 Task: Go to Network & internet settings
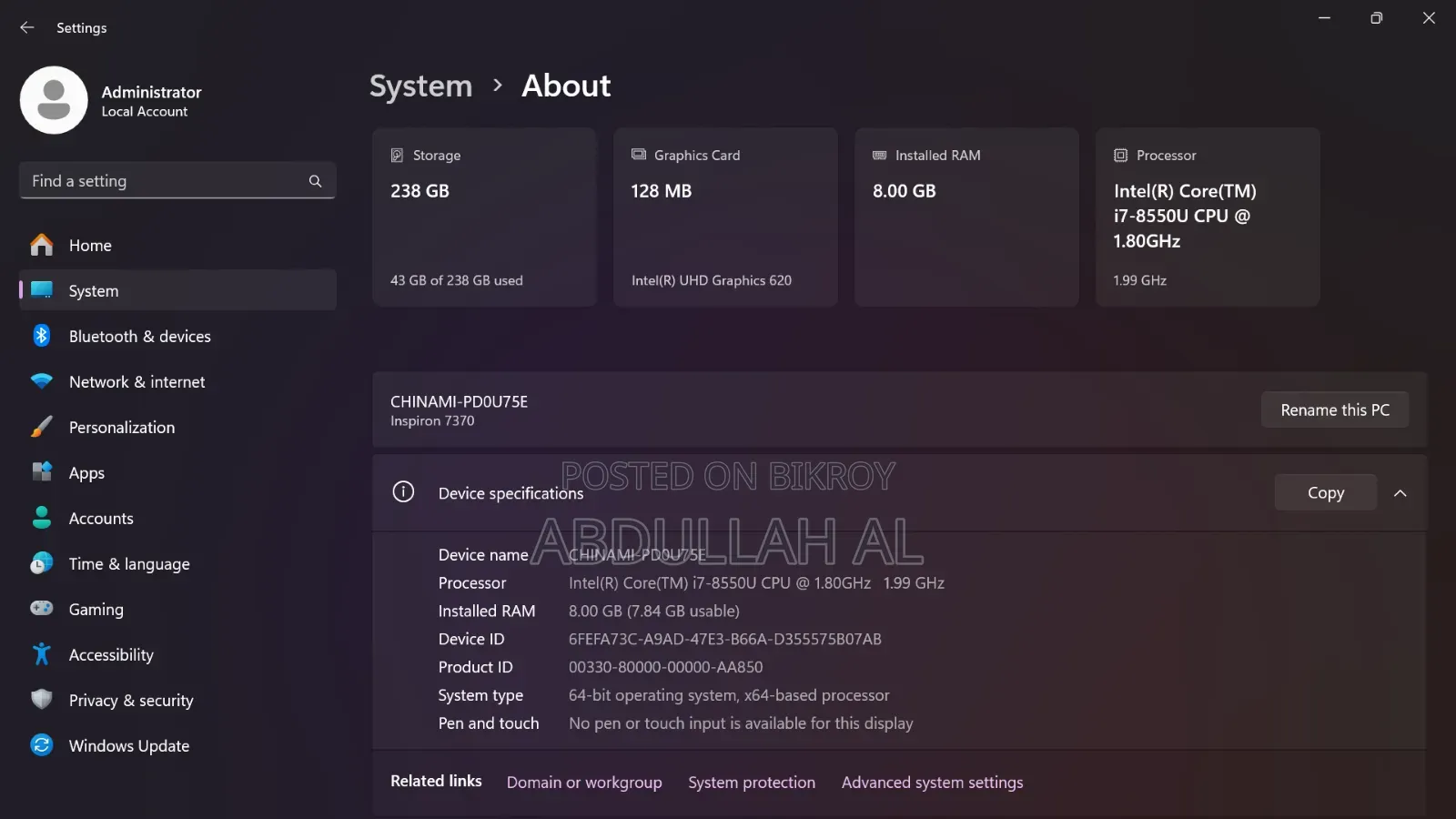[x=177, y=381]
